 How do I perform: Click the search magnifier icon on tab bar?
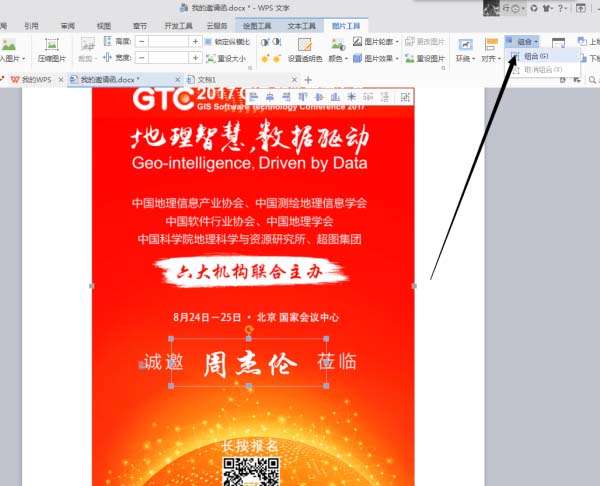(592, 80)
